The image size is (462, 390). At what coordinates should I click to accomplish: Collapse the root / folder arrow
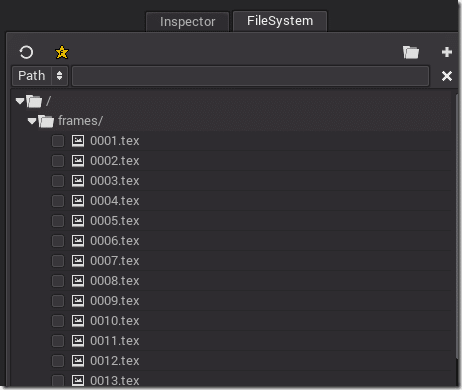[20, 101]
